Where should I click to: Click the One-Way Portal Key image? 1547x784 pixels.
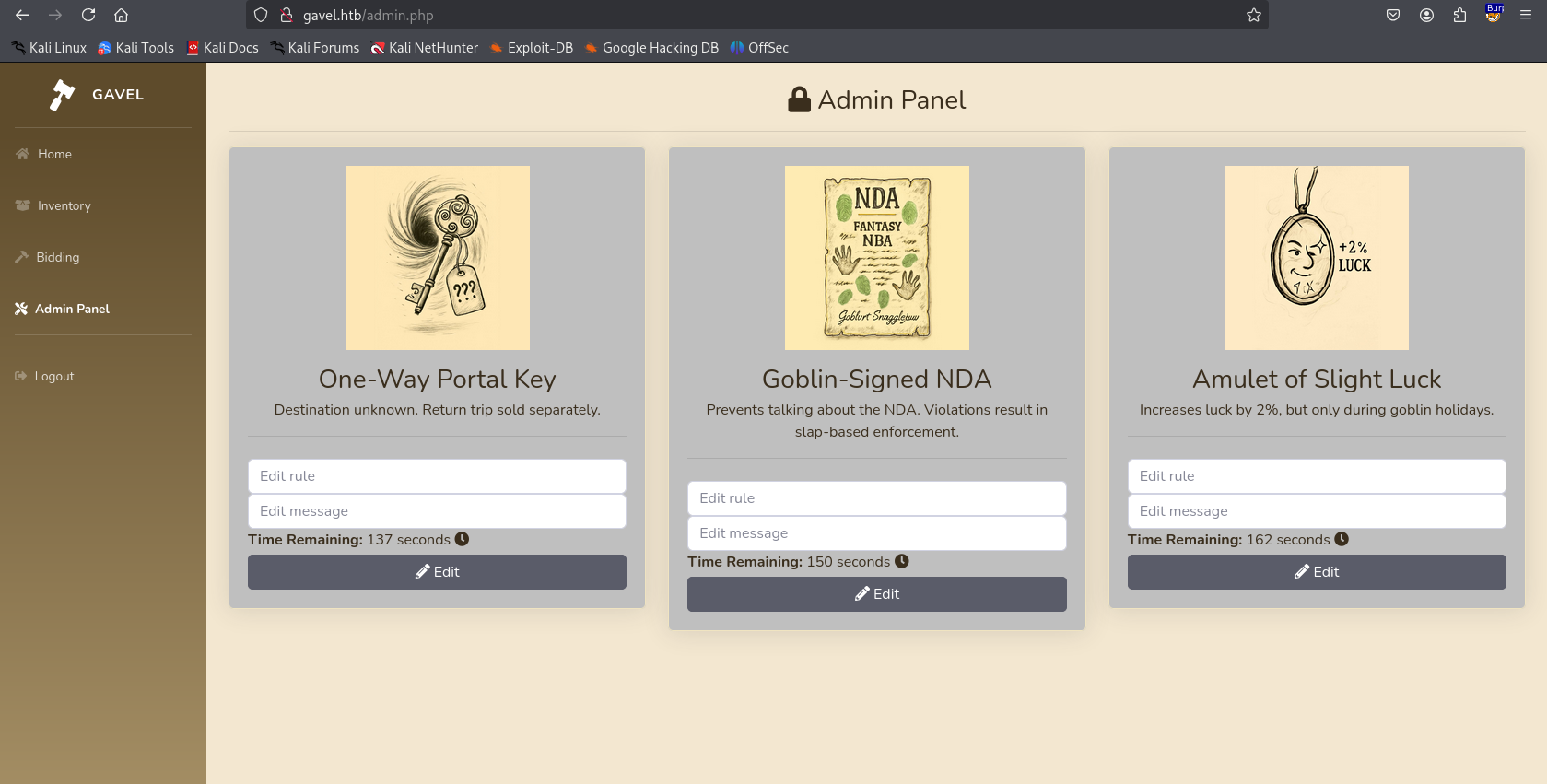click(x=437, y=258)
